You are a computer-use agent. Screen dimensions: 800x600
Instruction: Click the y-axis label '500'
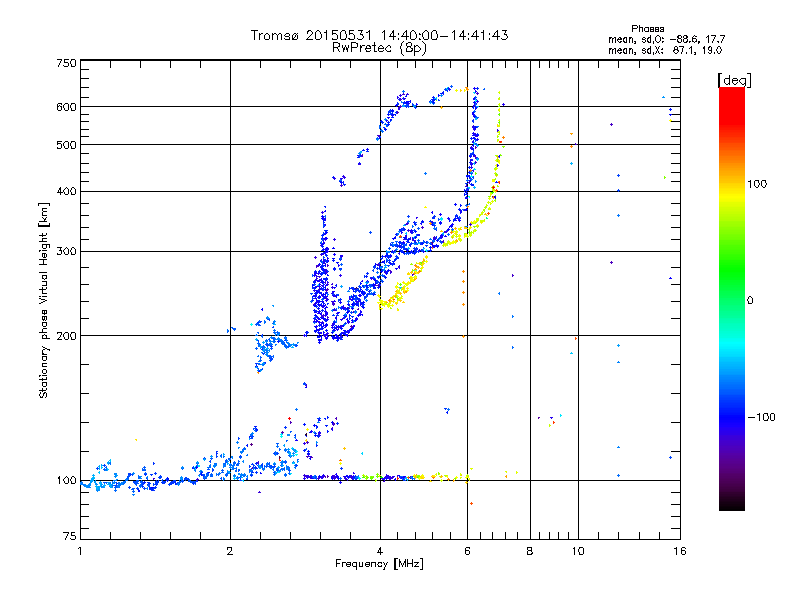pos(66,145)
